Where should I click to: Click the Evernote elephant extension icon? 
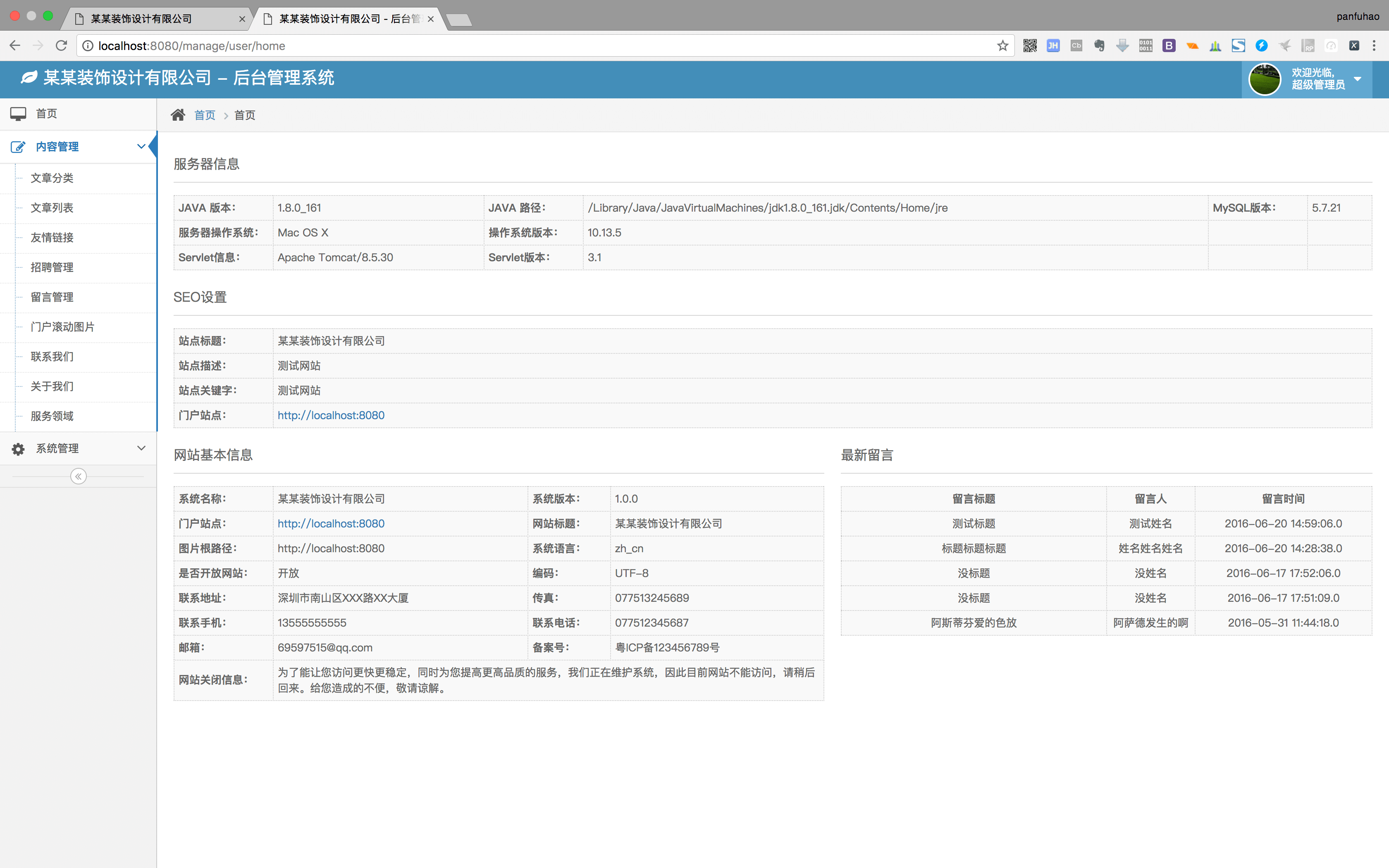[1099, 46]
